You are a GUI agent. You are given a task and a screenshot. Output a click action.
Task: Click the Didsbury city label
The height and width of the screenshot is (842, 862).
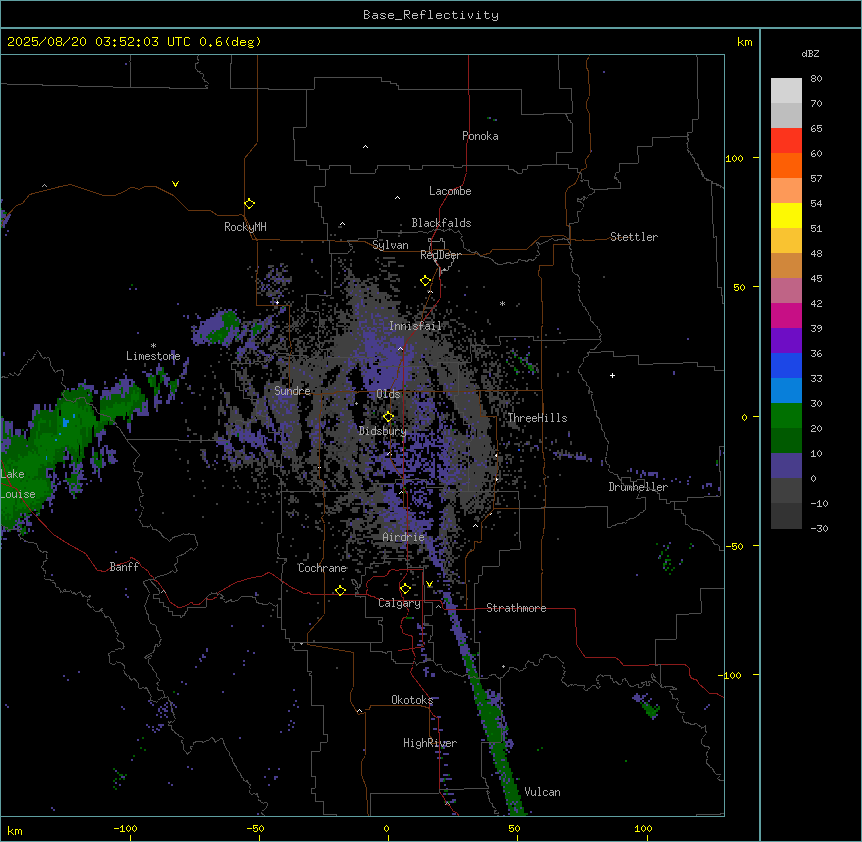point(383,431)
